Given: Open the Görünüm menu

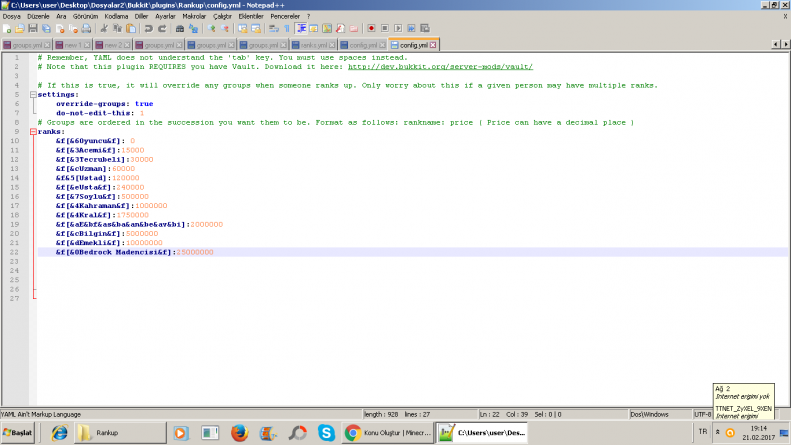Looking at the screenshot, I should click(x=85, y=16).
